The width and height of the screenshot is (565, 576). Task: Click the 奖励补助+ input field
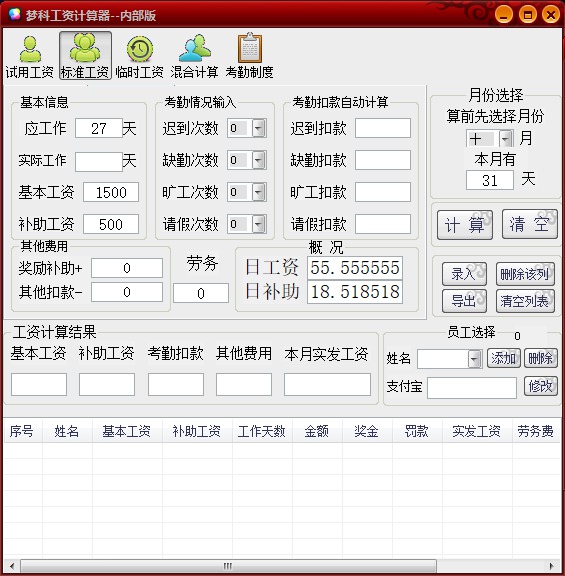127,268
